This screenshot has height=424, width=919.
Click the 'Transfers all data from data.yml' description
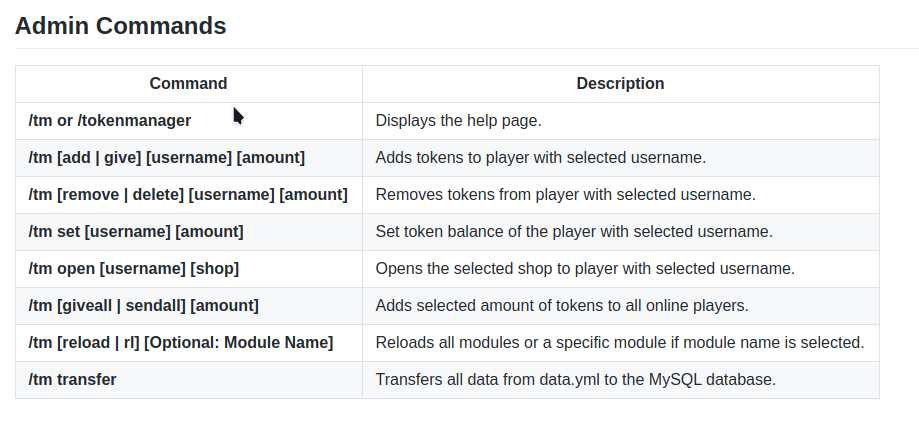point(575,380)
